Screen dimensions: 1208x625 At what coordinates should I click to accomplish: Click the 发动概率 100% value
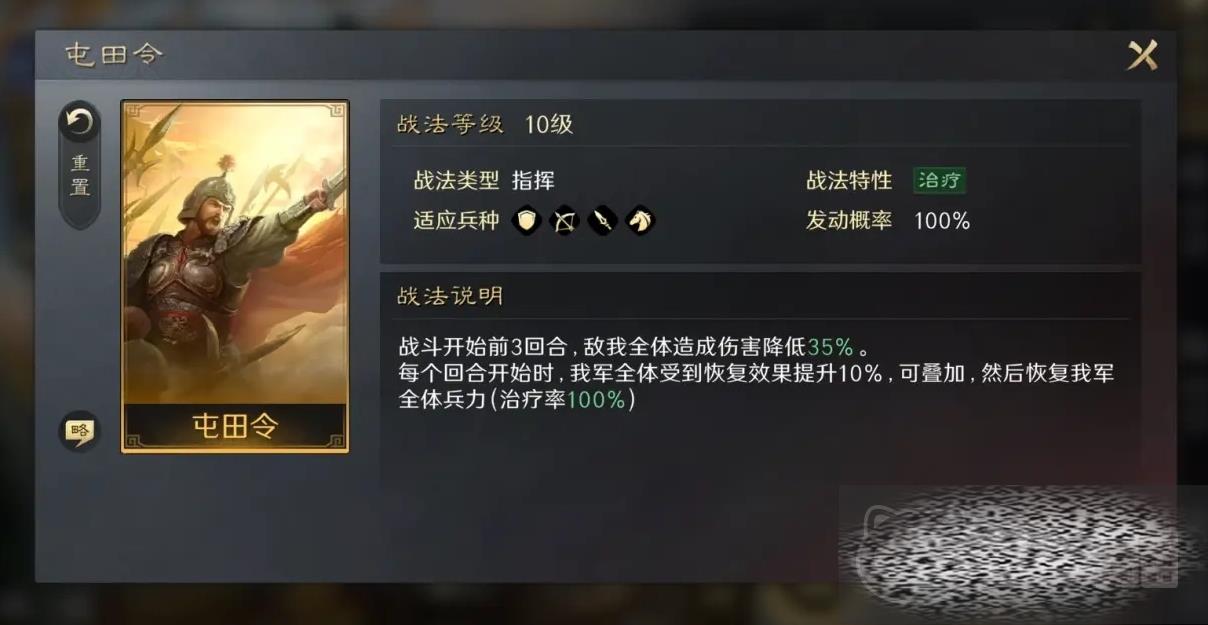click(942, 221)
